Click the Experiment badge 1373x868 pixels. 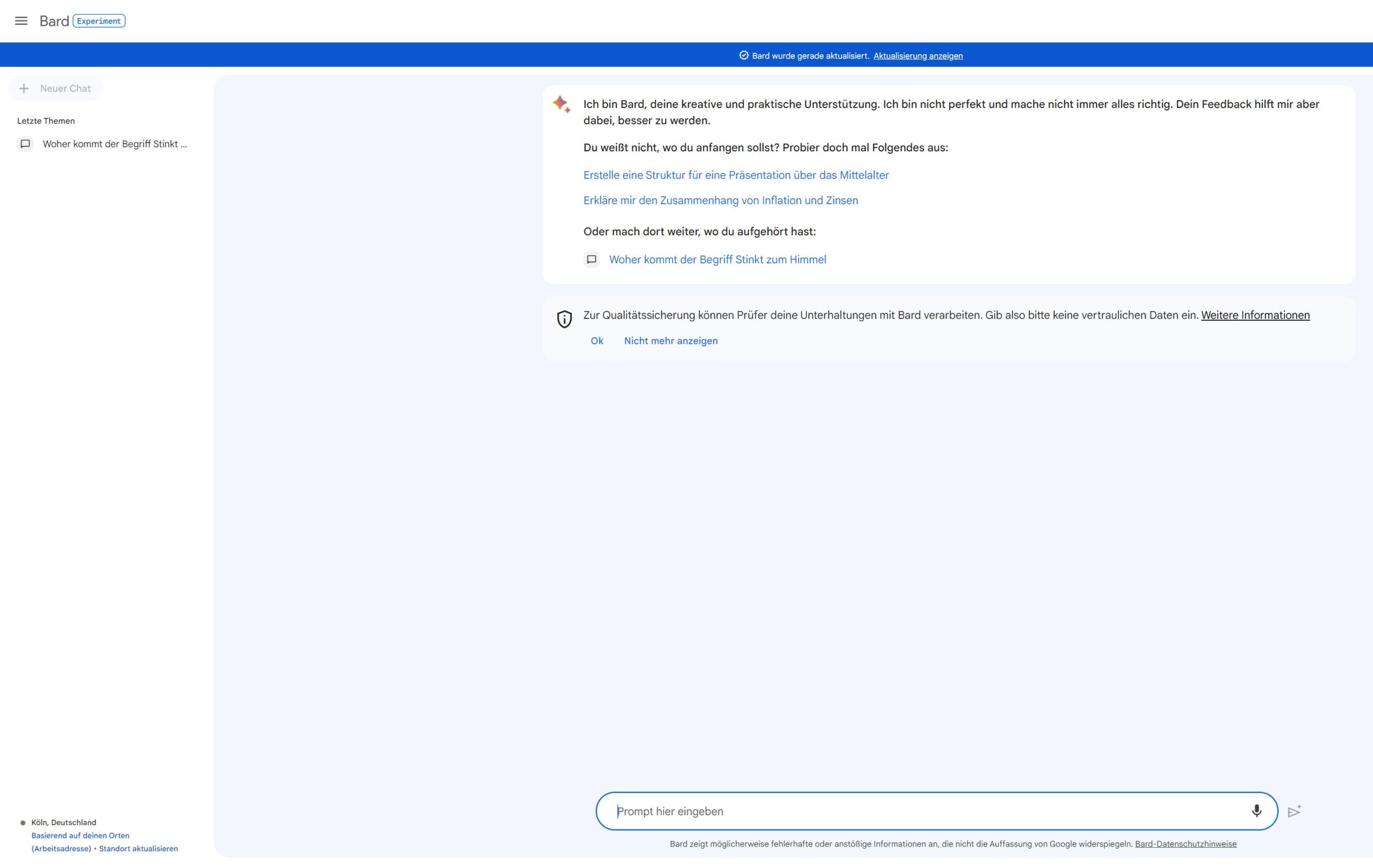(x=99, y=21)
